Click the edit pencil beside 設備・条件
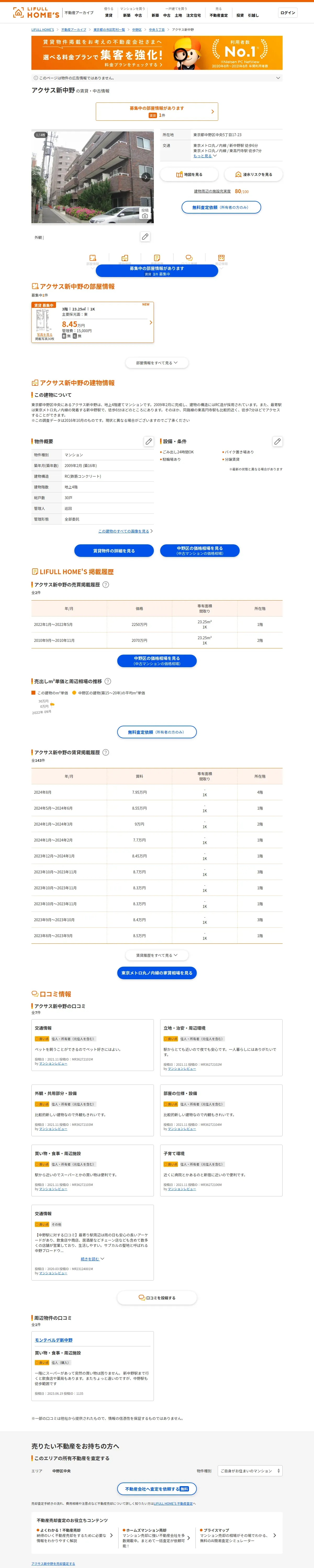This screenshot has height=1568, width=314. [x=277, y=441]
